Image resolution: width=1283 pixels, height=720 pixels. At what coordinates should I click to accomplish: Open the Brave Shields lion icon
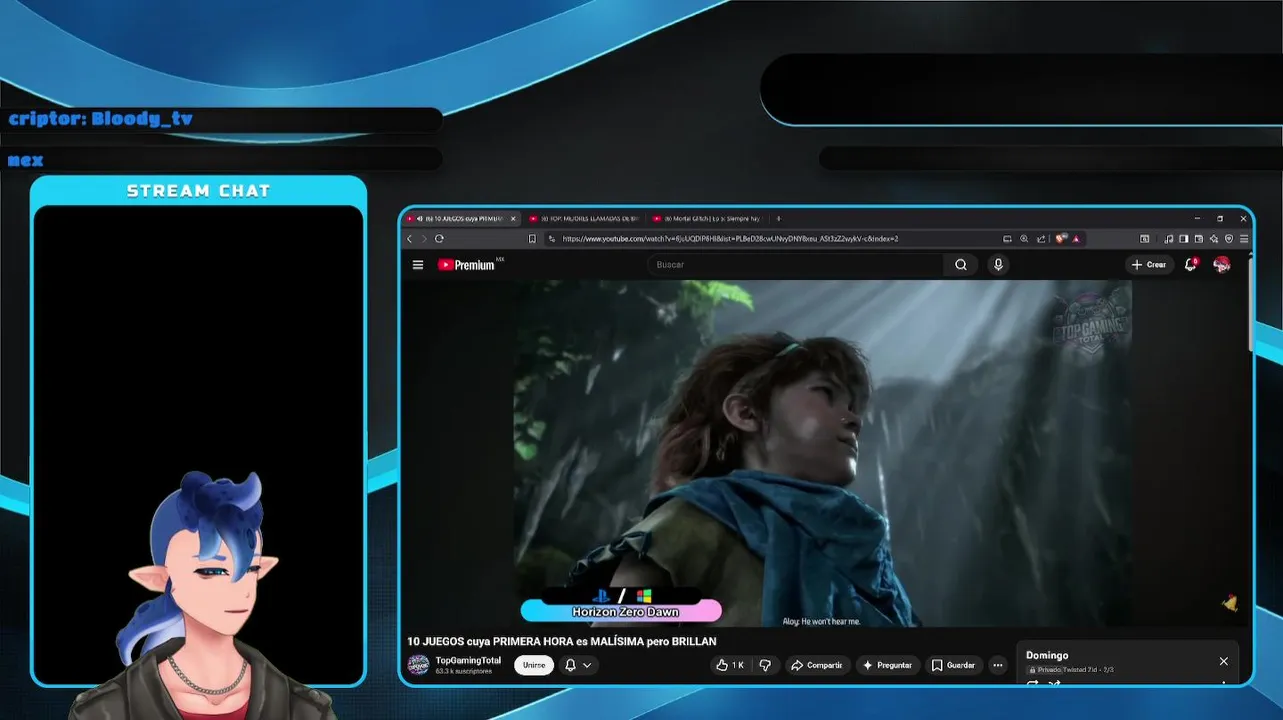pos(1060,239)
